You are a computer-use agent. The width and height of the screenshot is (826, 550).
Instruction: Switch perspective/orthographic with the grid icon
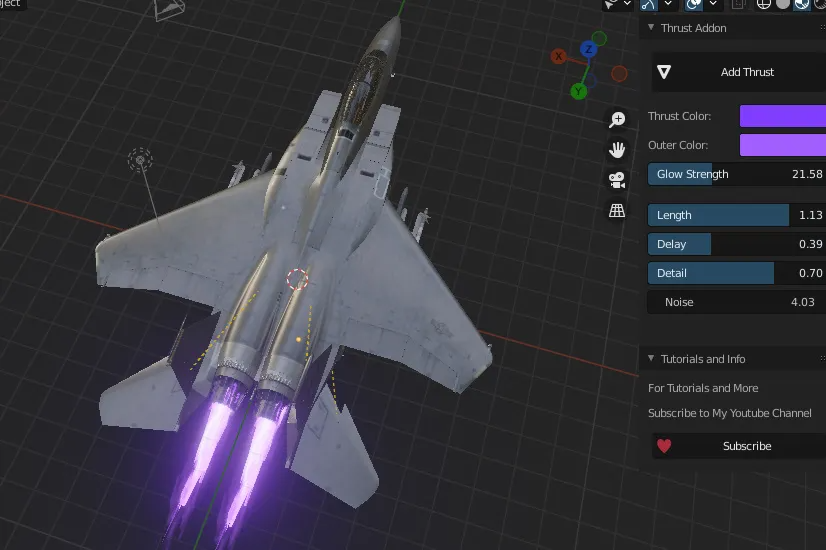click(x=617, y=211)
